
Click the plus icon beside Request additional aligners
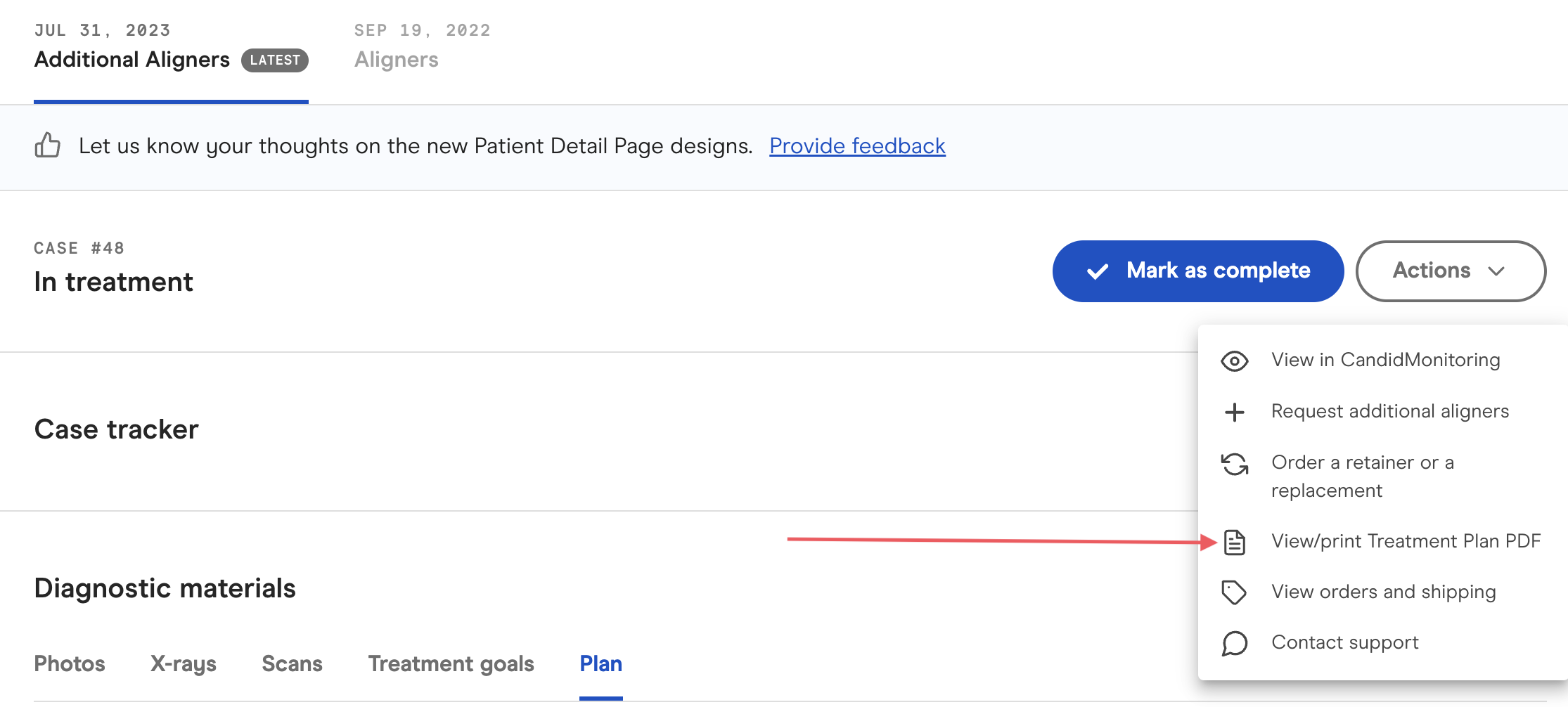pyautogui.click(x=1235, y=412)
